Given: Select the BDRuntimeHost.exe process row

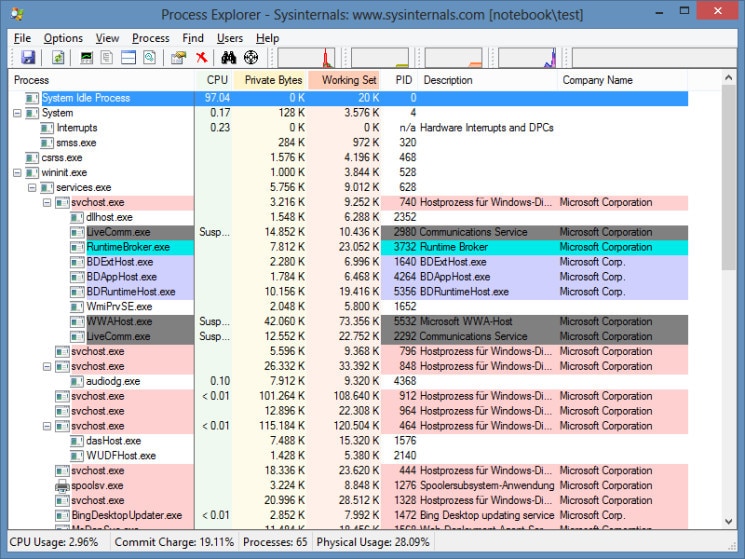Looking at the screenshot, I should [348, 292].
